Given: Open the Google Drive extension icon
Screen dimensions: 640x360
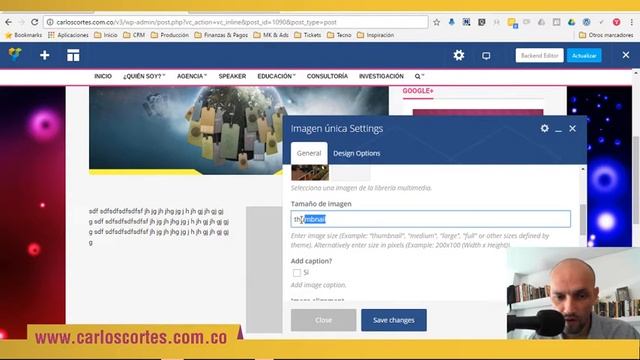Looking at the screenshot, I should click(x=571, y=22).
